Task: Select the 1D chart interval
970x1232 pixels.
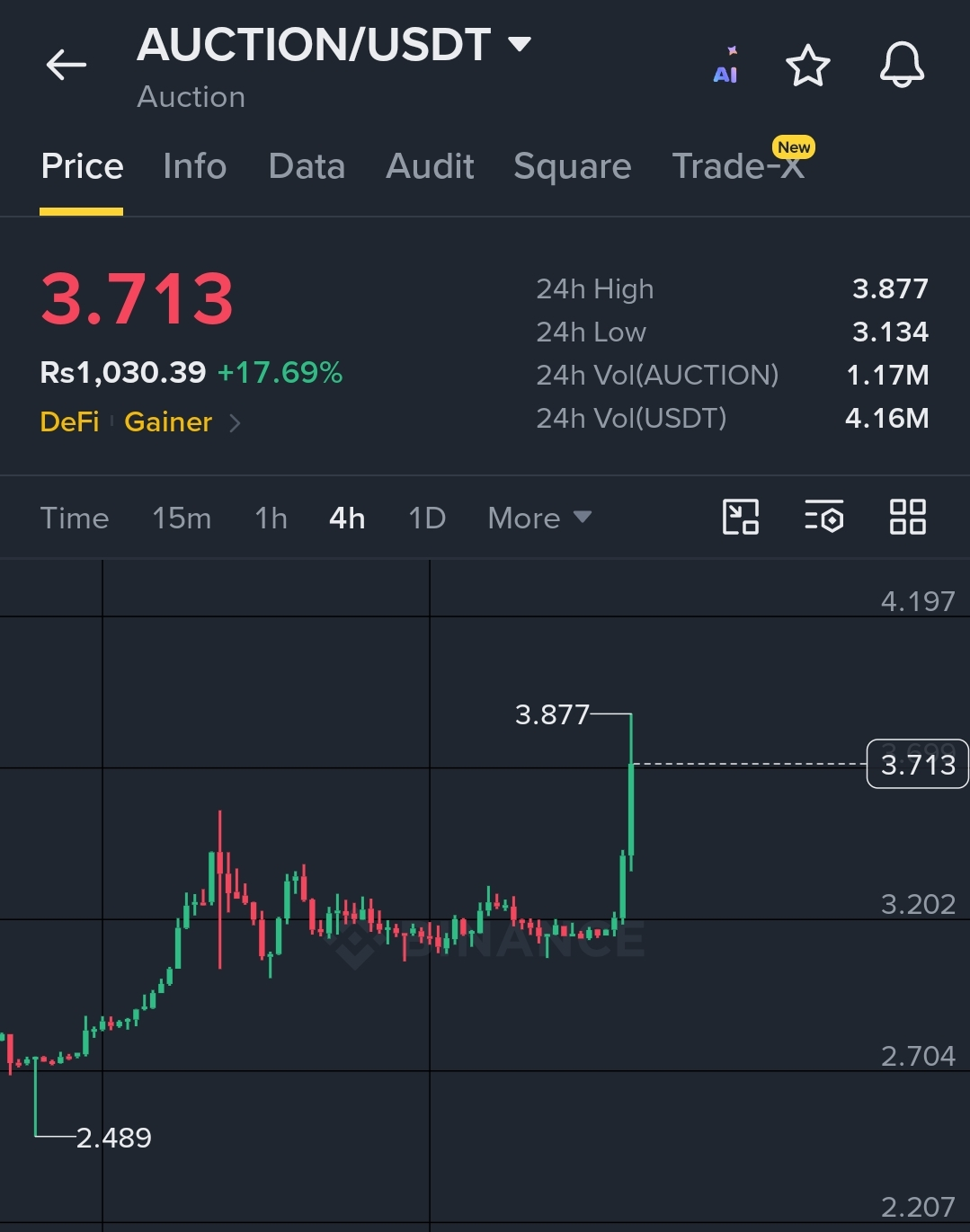Action: (427, 518)
